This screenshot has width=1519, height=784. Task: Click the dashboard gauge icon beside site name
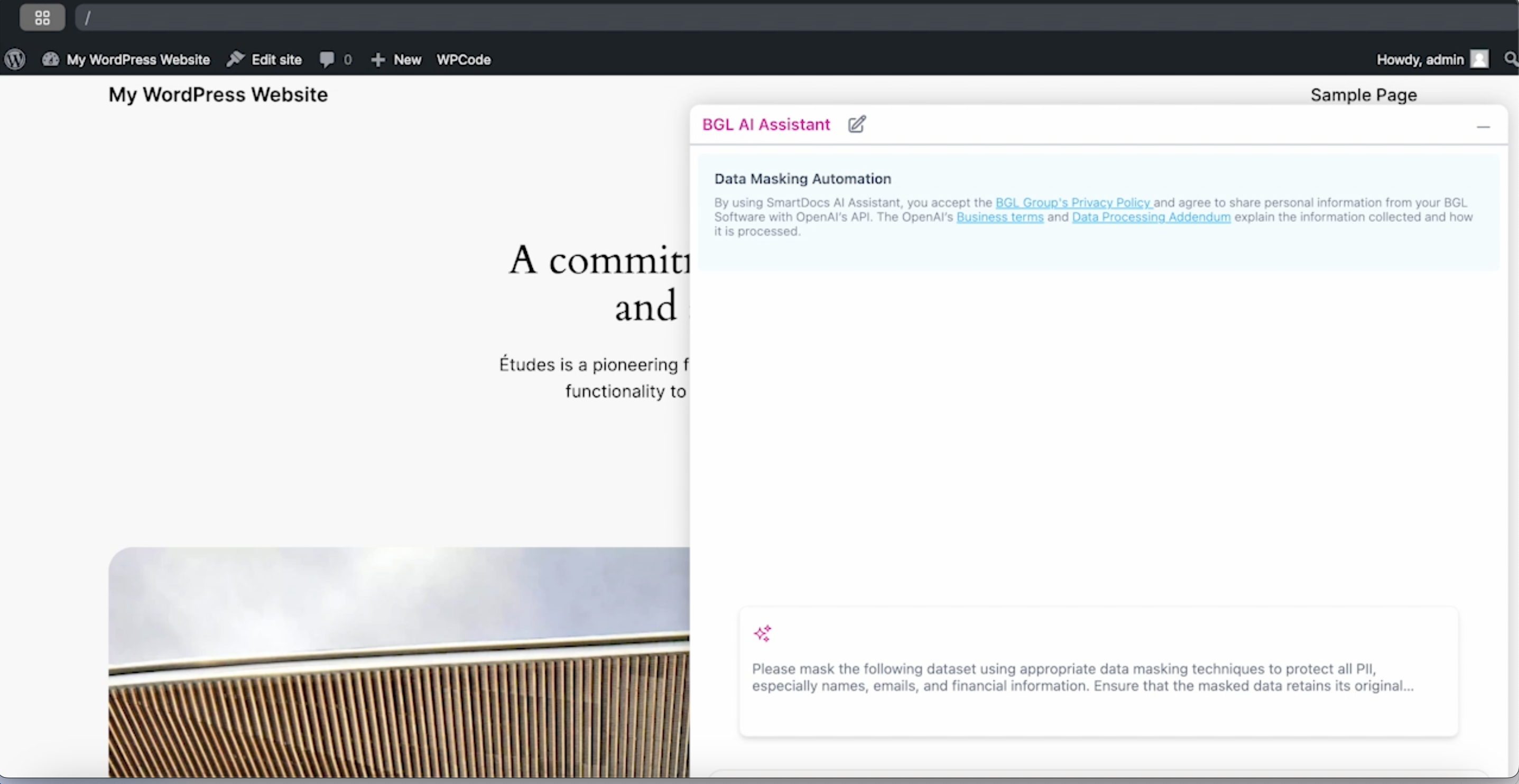coord(51,59)
